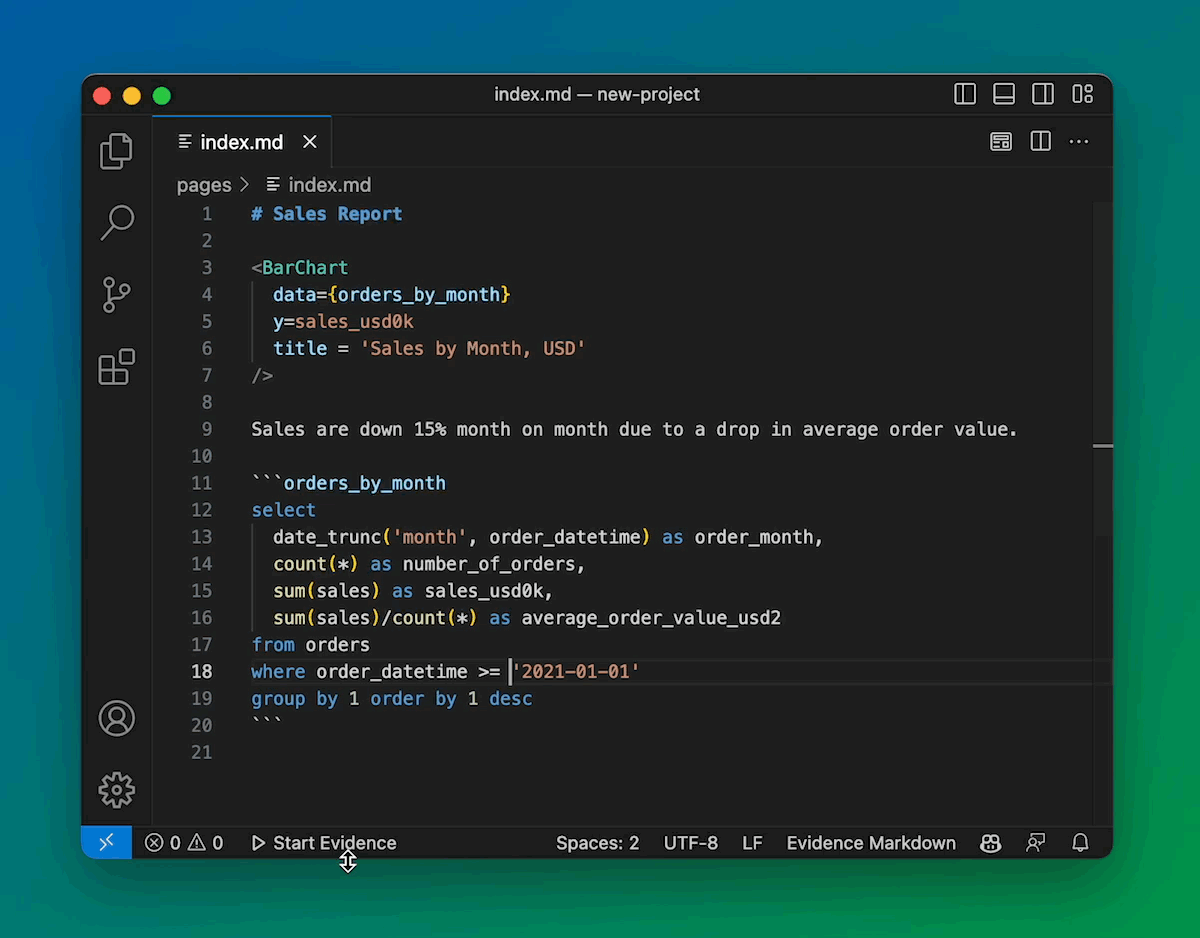Click line number 21 in gutter
Screen dimensions: 1200x938
click(x=202, y=753)
